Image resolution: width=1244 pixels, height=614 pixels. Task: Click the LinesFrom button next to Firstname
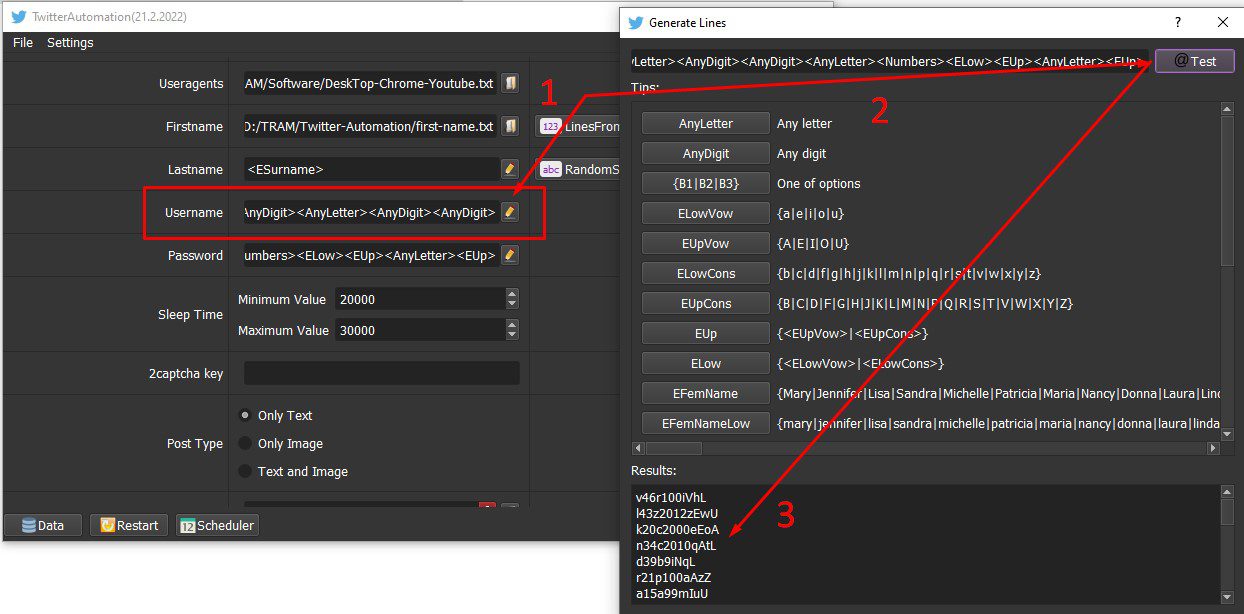tap(578, 126)
